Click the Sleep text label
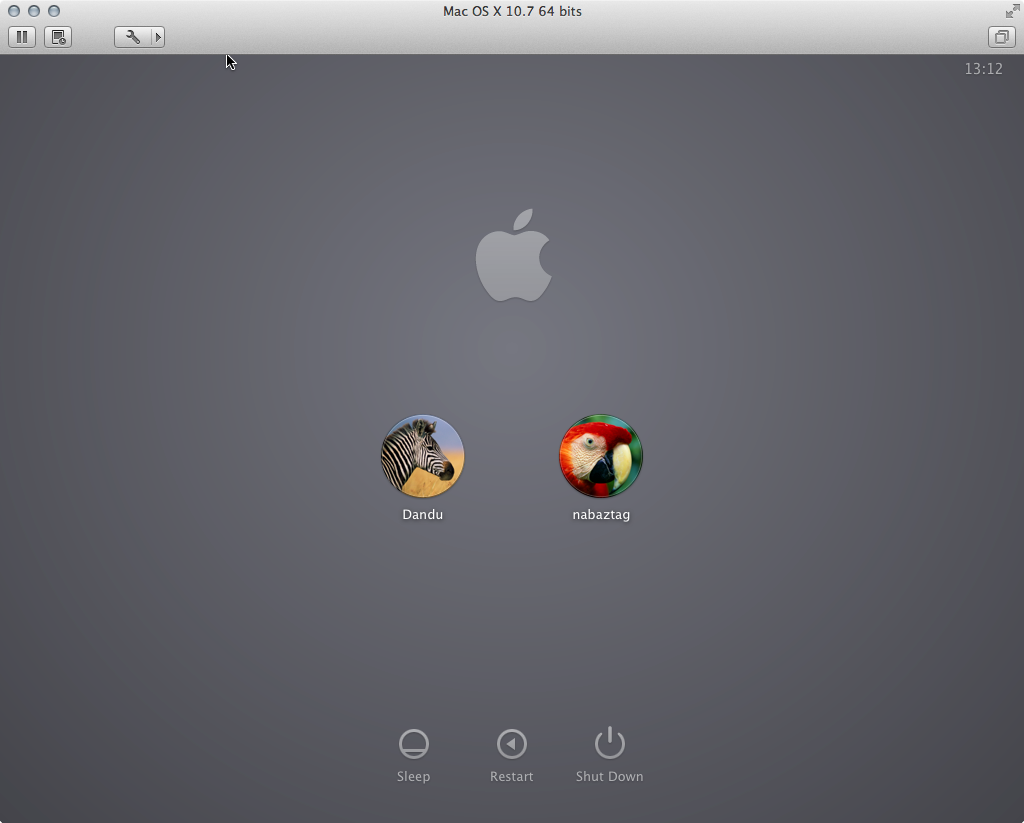The width and height of the screenshot is (1024, 823). tap(413, 777)
